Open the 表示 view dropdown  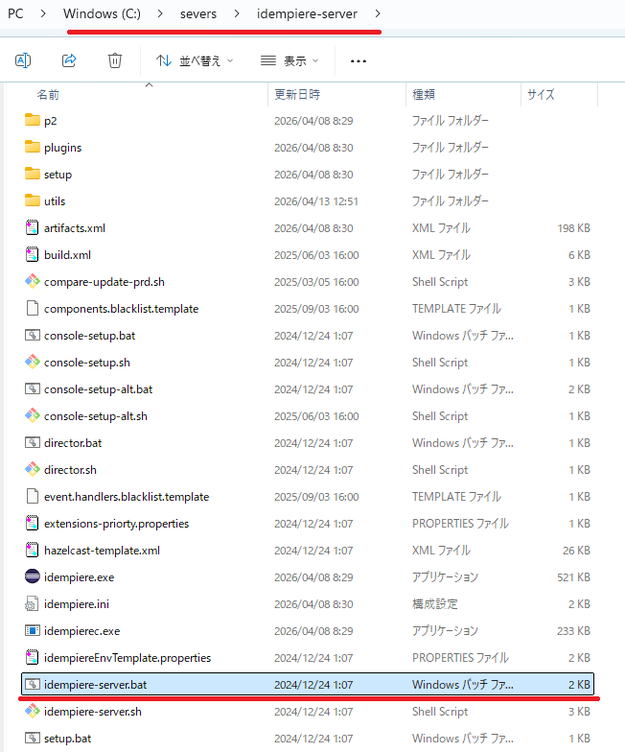click(x=289, y=61)
